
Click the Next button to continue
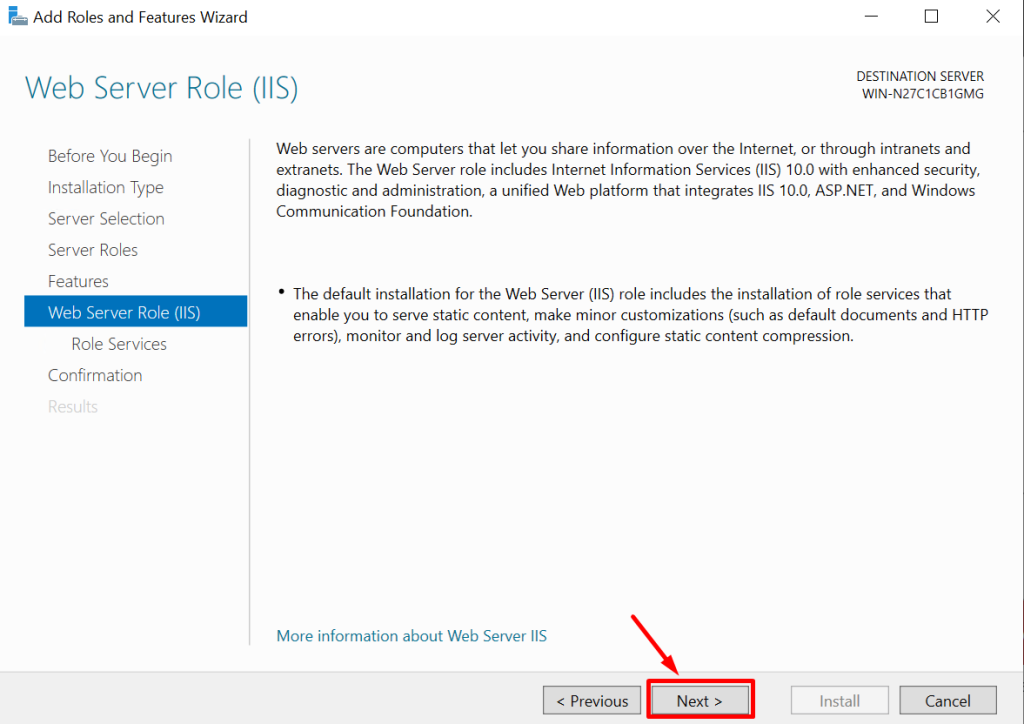point(699,701)
